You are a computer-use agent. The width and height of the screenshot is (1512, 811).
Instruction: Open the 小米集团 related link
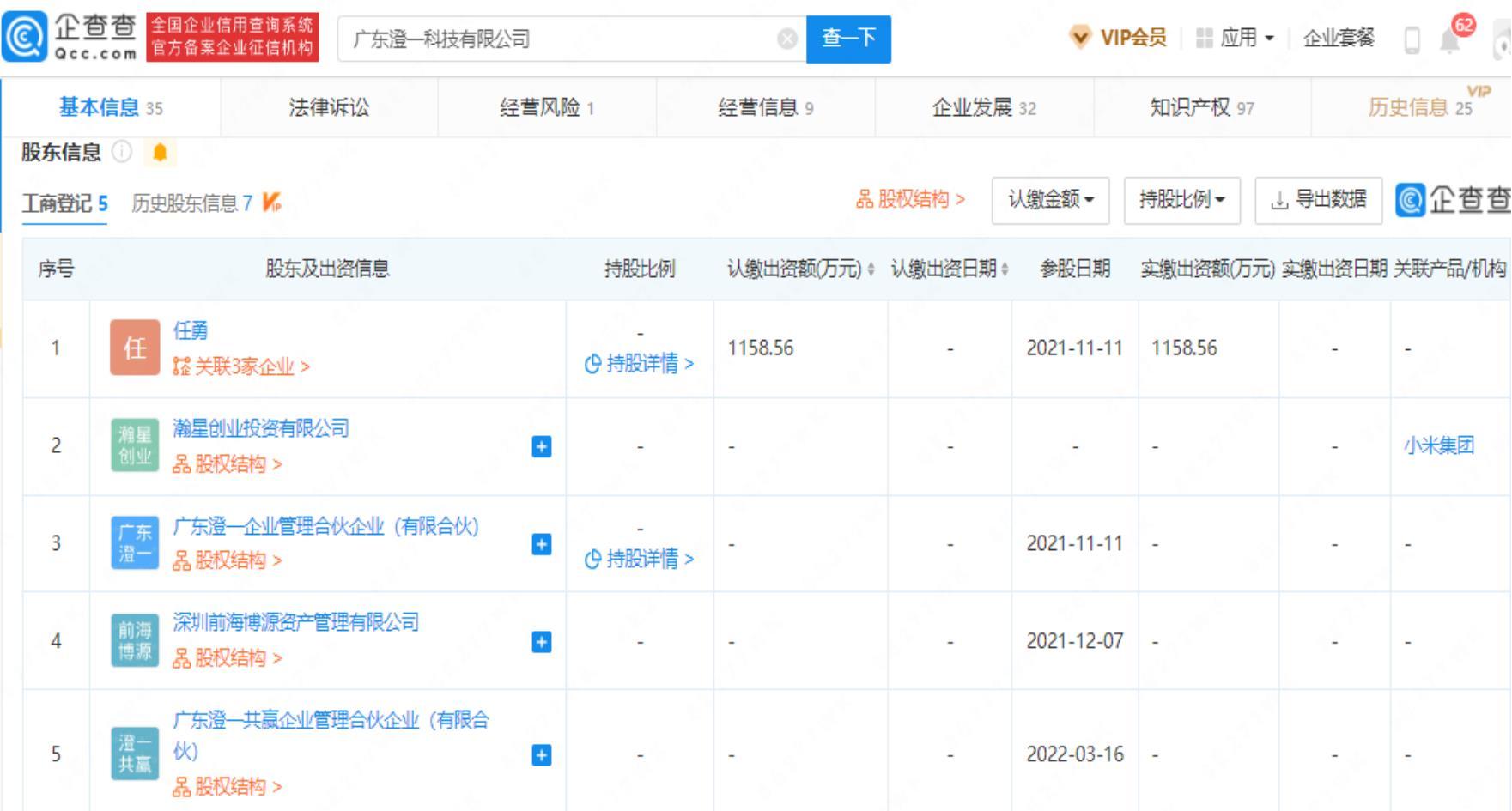pyautogui.click(x=1439, y=445)
